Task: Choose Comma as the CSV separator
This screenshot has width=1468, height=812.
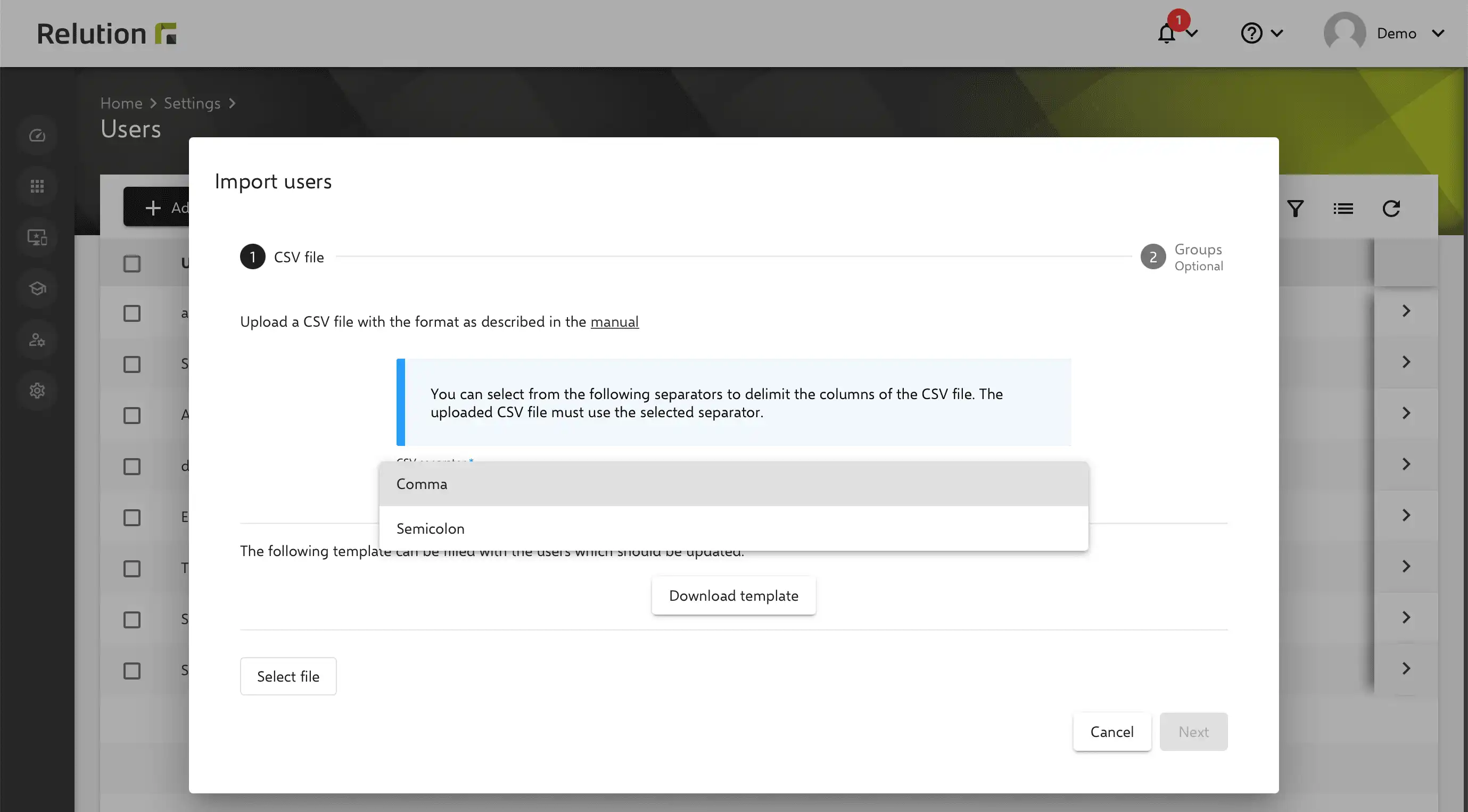Action: tap(733, 484)
